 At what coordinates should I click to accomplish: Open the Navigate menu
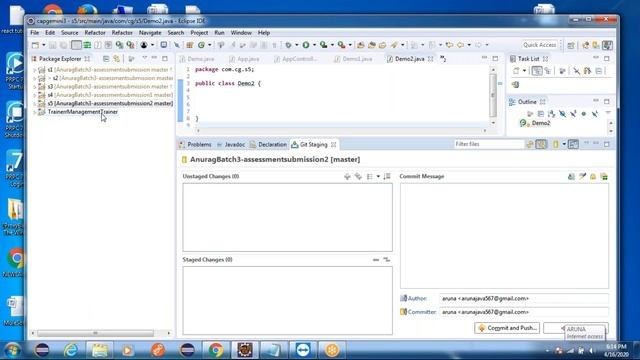150,33
